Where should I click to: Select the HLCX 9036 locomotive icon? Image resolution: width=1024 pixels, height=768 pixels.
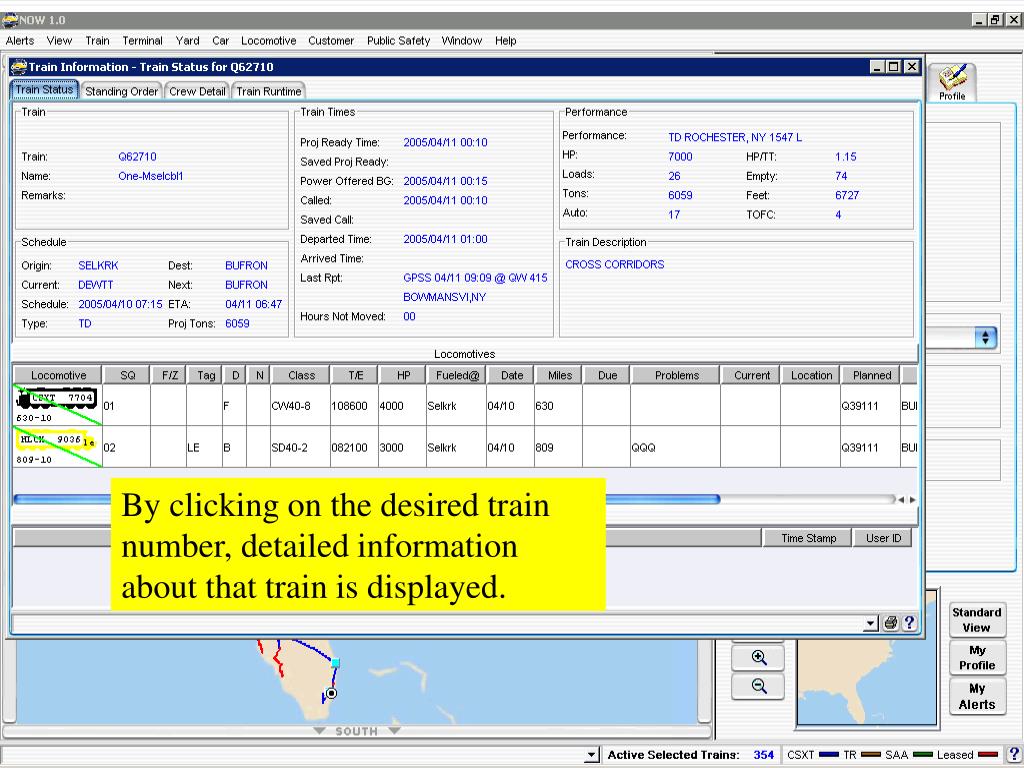[x=56, y=440]
